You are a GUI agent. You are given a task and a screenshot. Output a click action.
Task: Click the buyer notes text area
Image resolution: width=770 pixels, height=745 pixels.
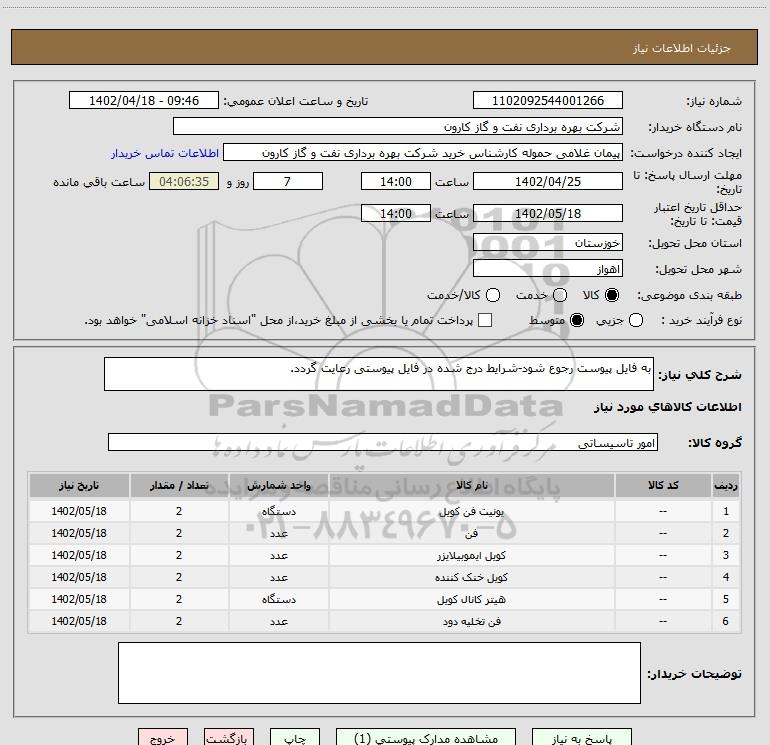click(x=379, y=673)
